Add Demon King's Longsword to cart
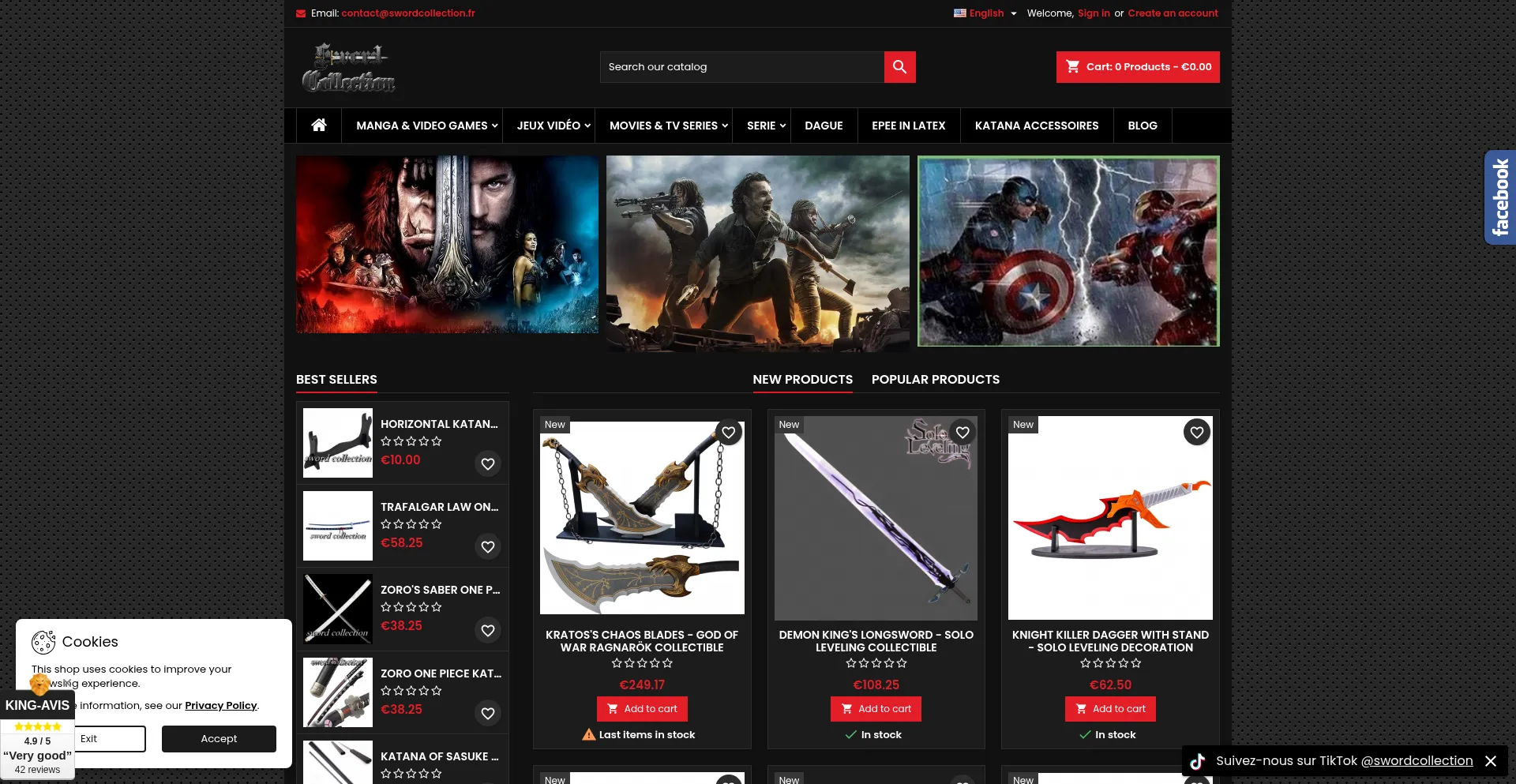Image resolution: width=1516 pixels, height=784 pixels. coord(876,709)
